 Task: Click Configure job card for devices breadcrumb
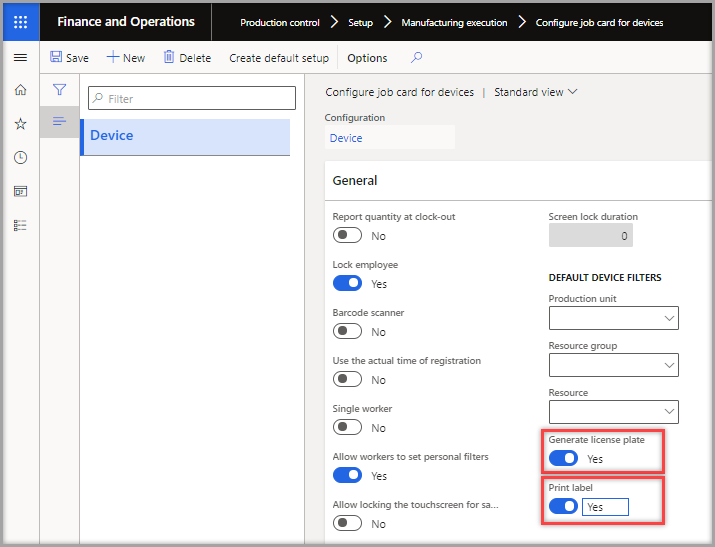pos(599,22)
